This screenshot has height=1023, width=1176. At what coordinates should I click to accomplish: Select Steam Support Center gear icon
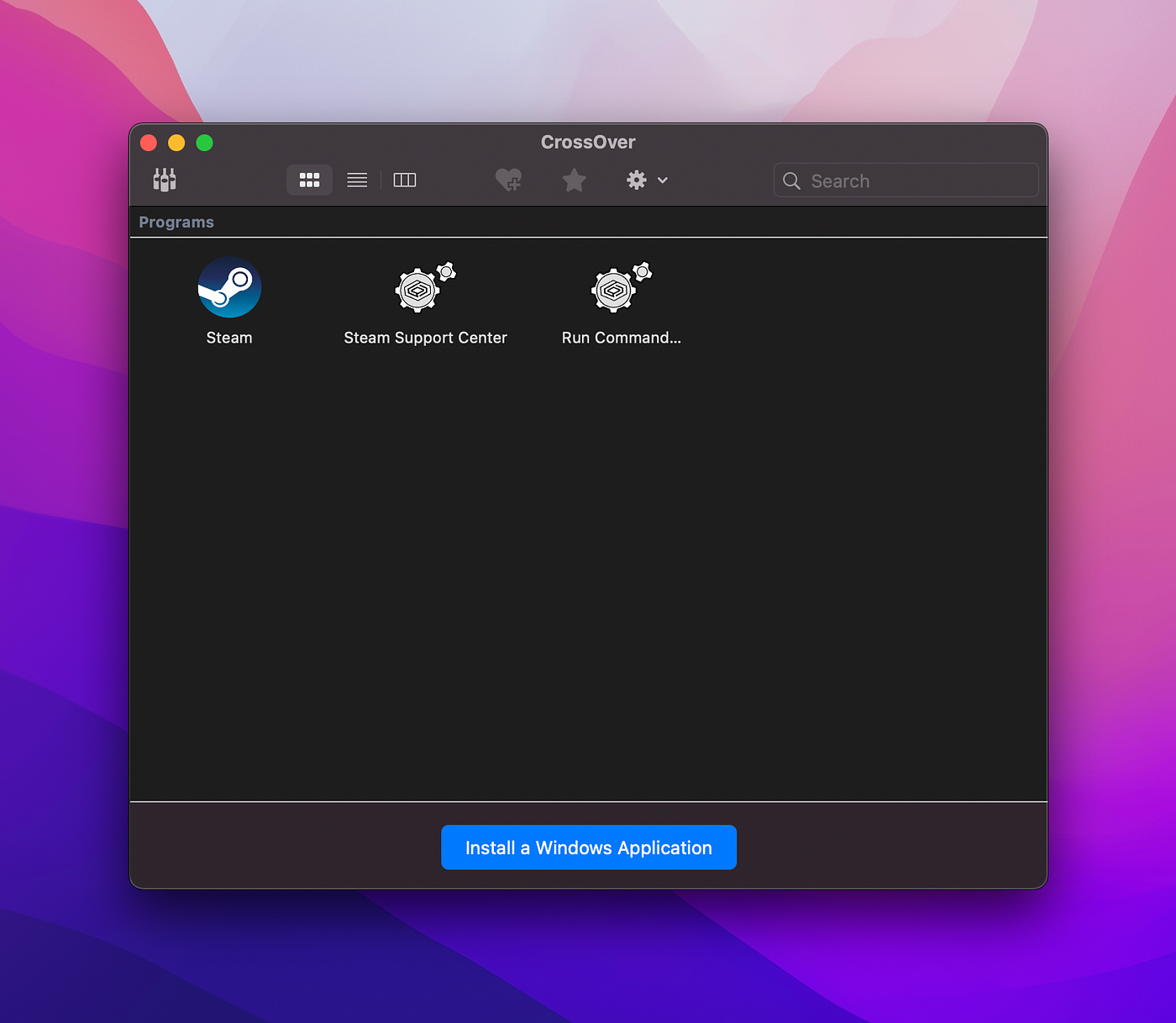coord(425,287)
